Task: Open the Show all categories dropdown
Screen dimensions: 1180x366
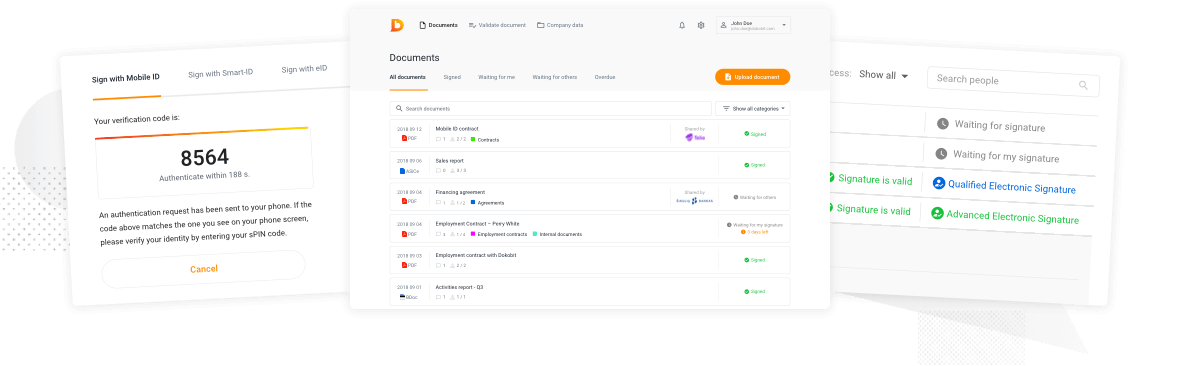Action: click(753, 108)
